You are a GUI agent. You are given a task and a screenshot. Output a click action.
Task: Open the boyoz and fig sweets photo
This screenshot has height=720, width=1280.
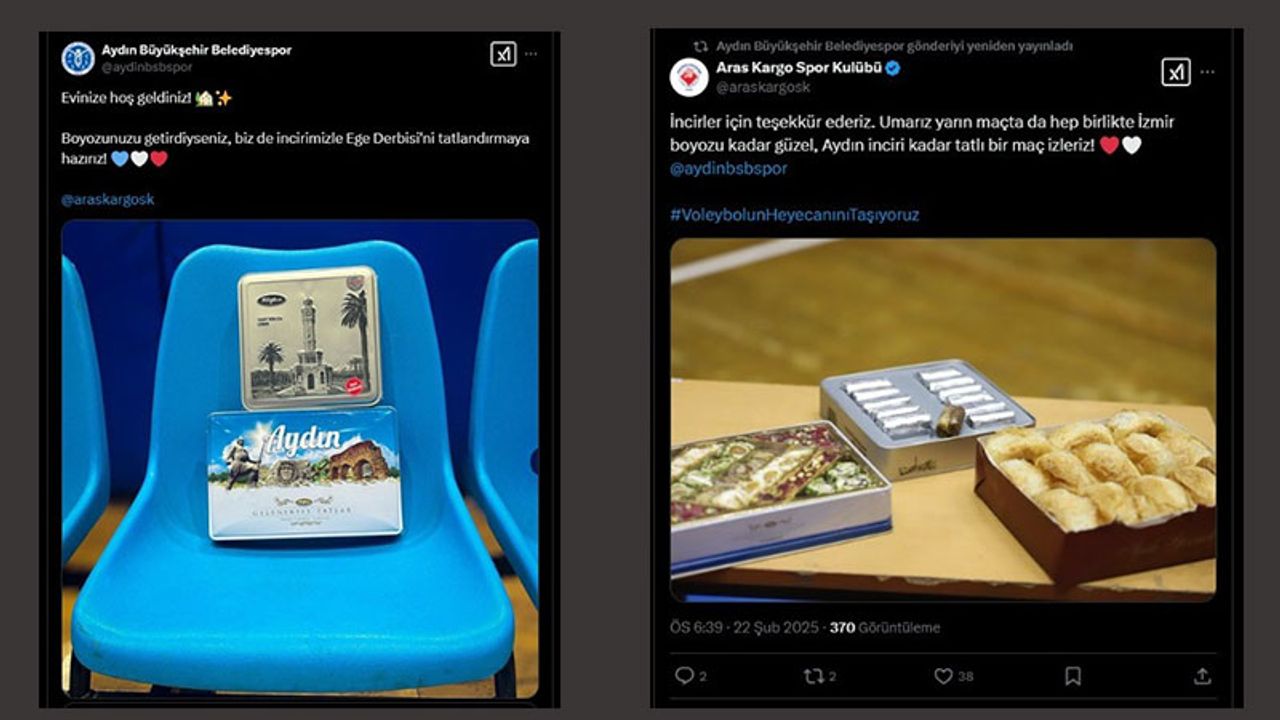pyautogui.click(x=943, y=420)
